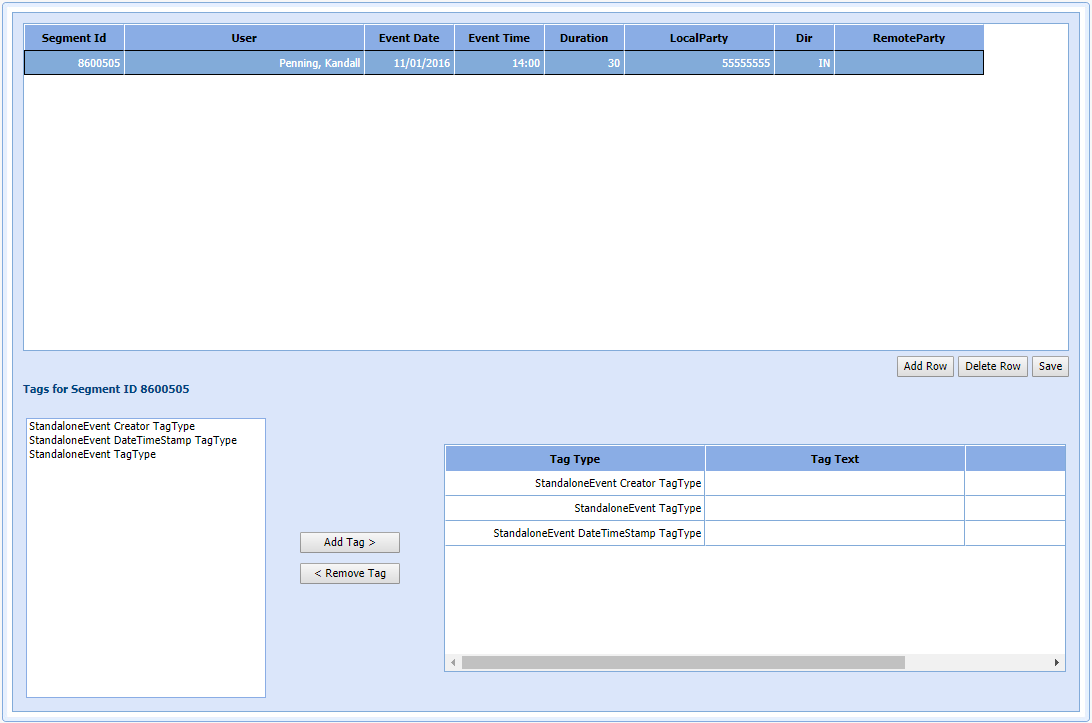Click the Add Tag > button
This screenshot has height=723, width=1092.
tap(349, 542)
